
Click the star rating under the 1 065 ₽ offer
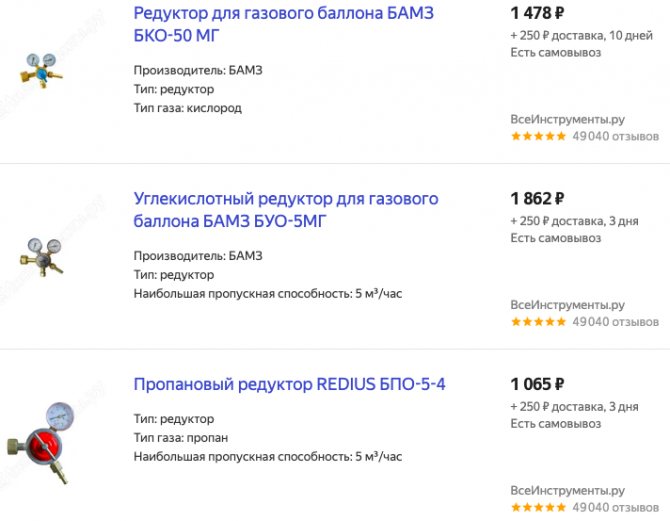click(538, 508)
